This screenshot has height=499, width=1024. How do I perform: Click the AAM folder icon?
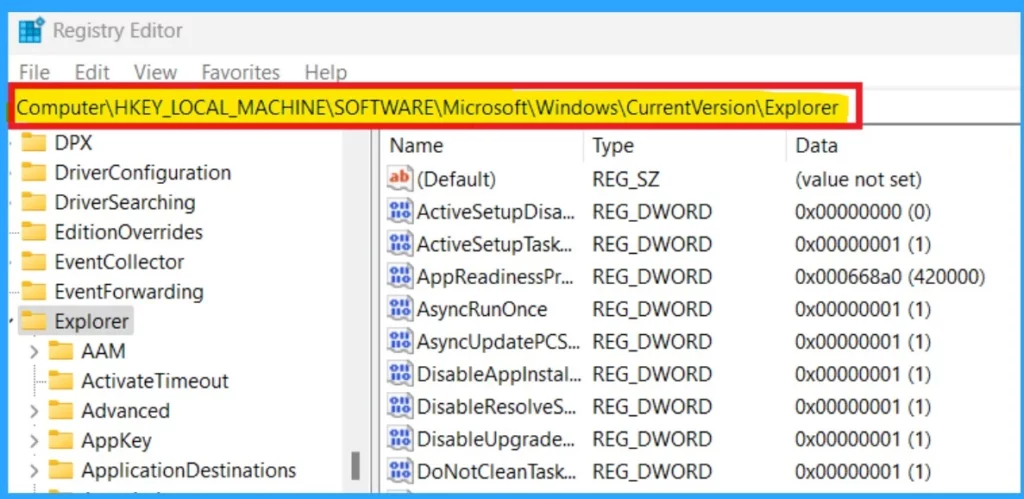[x=61, y=351]
